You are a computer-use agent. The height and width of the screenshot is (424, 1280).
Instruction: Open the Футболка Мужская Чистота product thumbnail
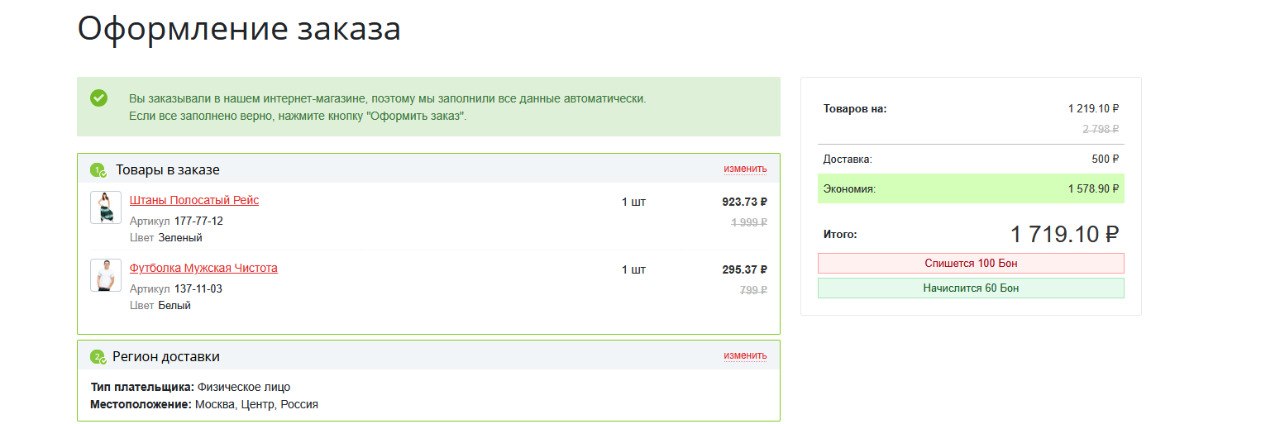click(106, 275)
